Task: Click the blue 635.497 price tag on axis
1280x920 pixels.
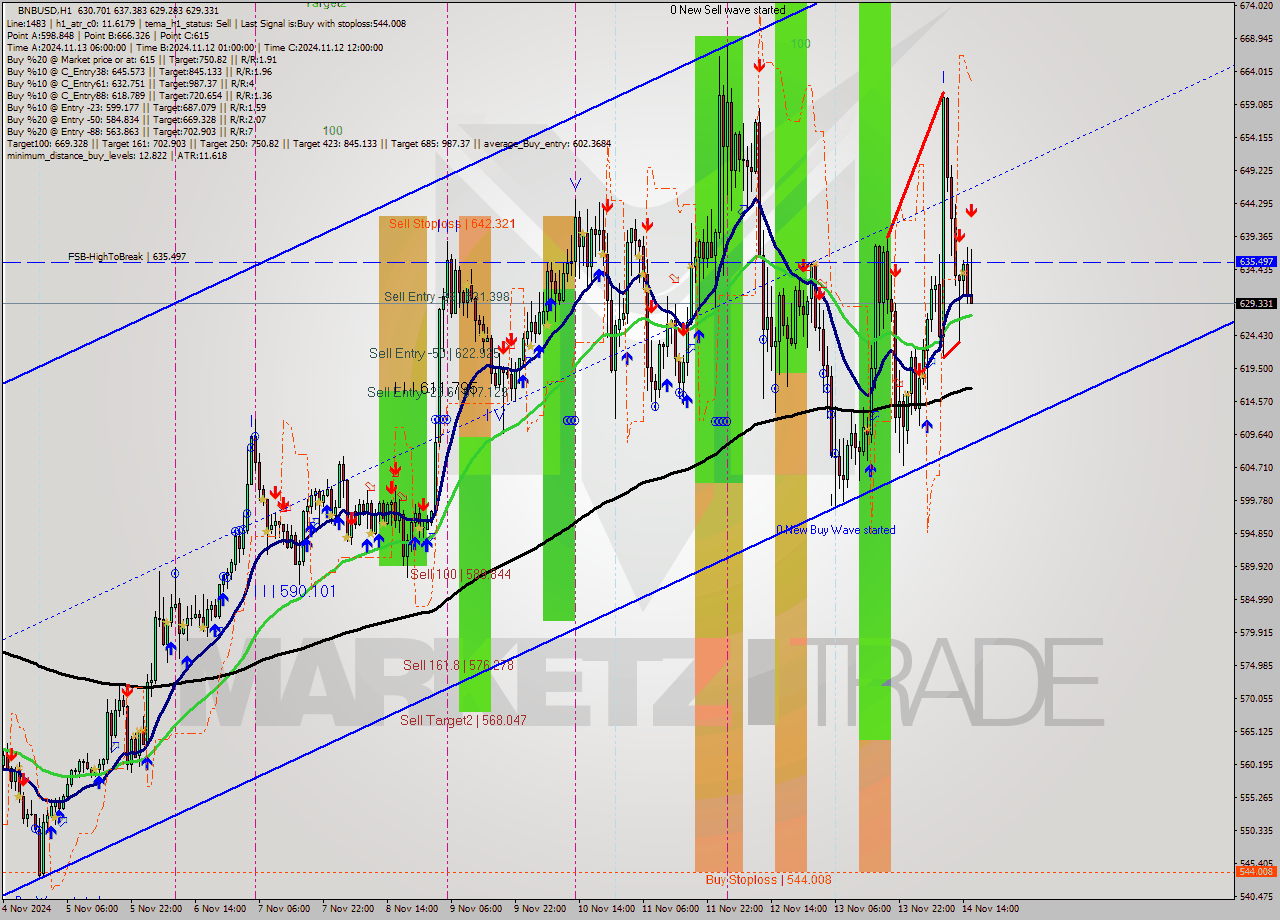Action: click(1256, 262)
